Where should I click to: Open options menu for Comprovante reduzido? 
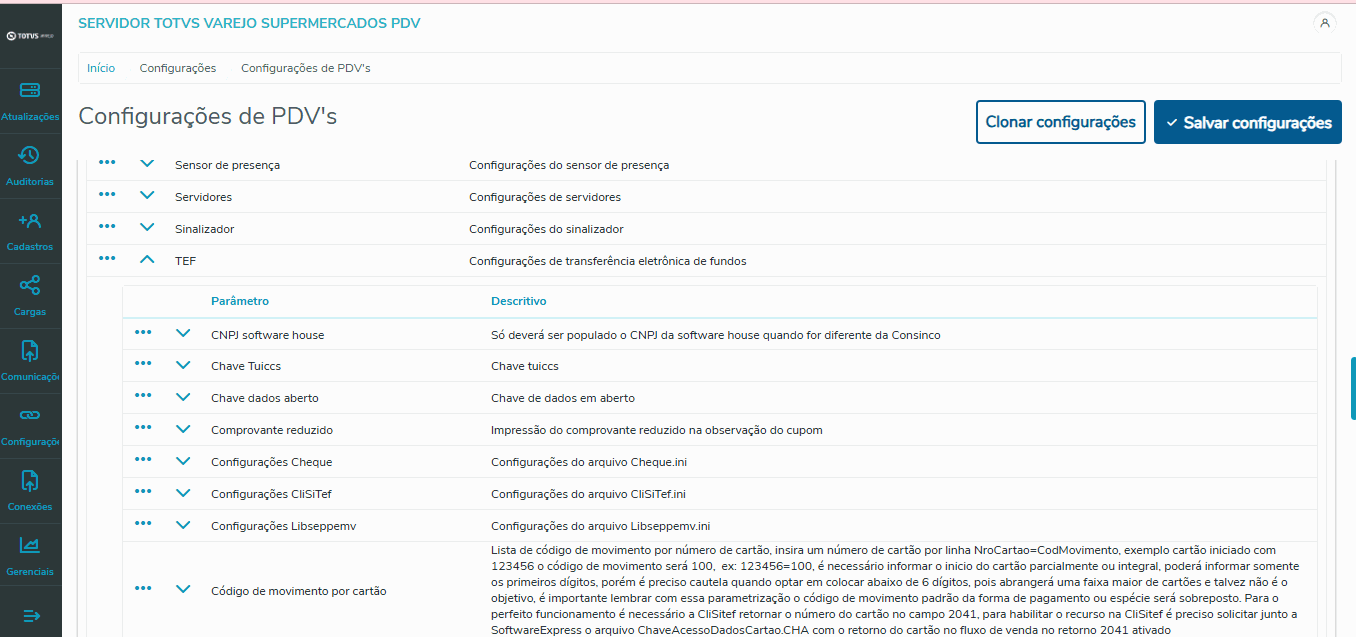[x=143, y=429]
